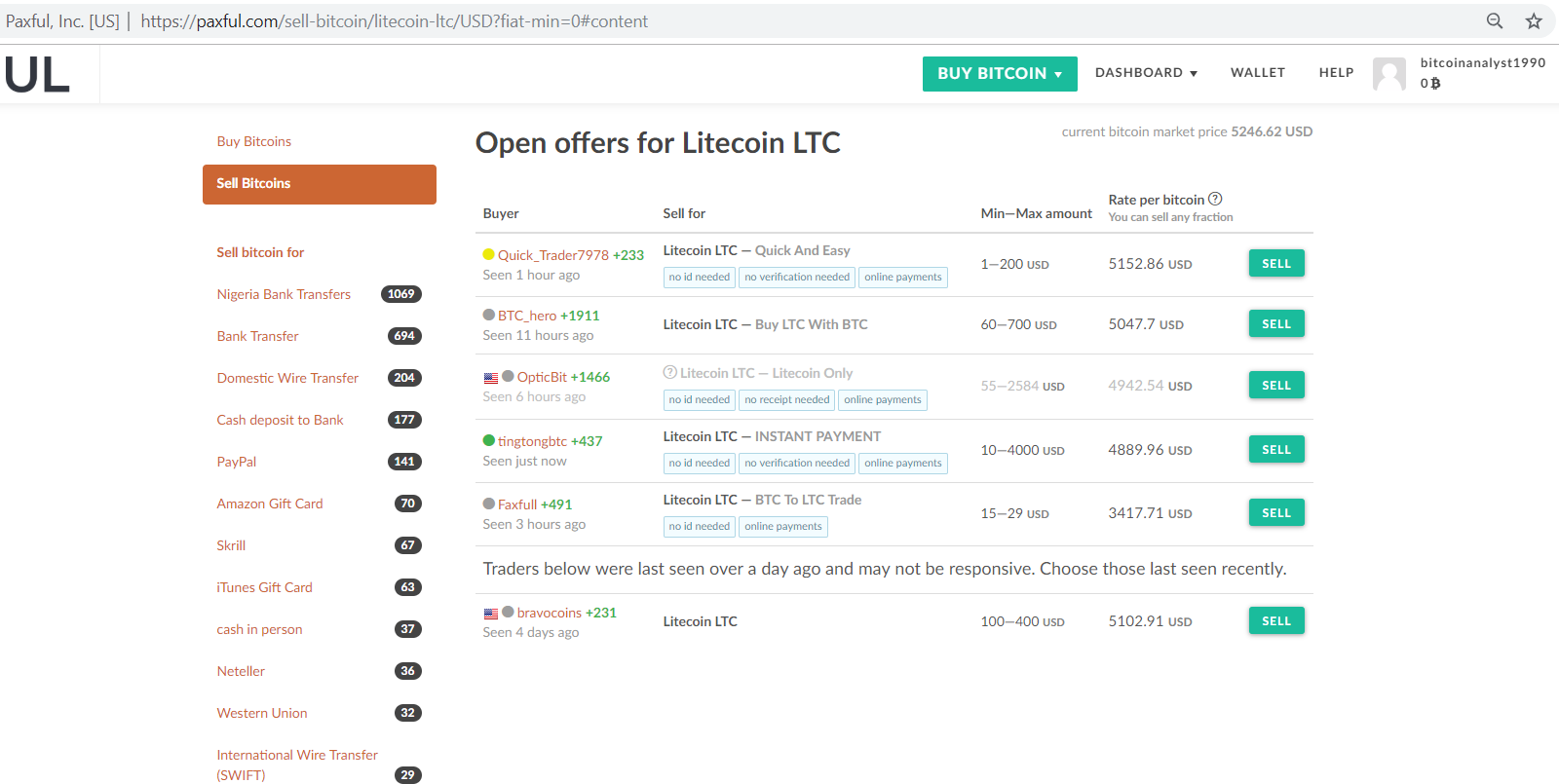The height and width of the screenshot is (784, 1559).
Task: Open the bitcoinanalyst1990 profile name
Action: [1483, 62]
